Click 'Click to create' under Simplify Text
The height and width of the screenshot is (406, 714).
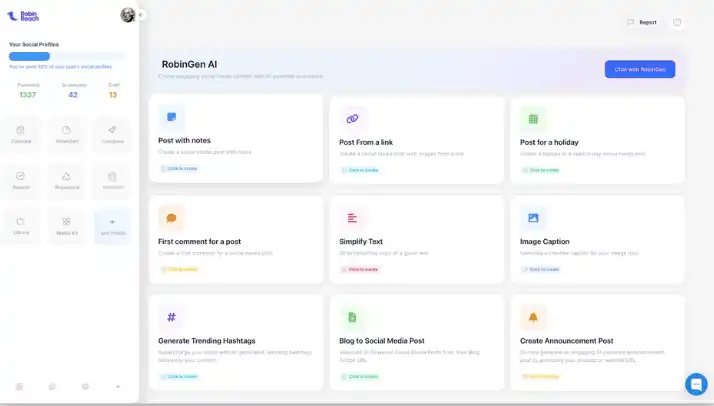(360, 269)
